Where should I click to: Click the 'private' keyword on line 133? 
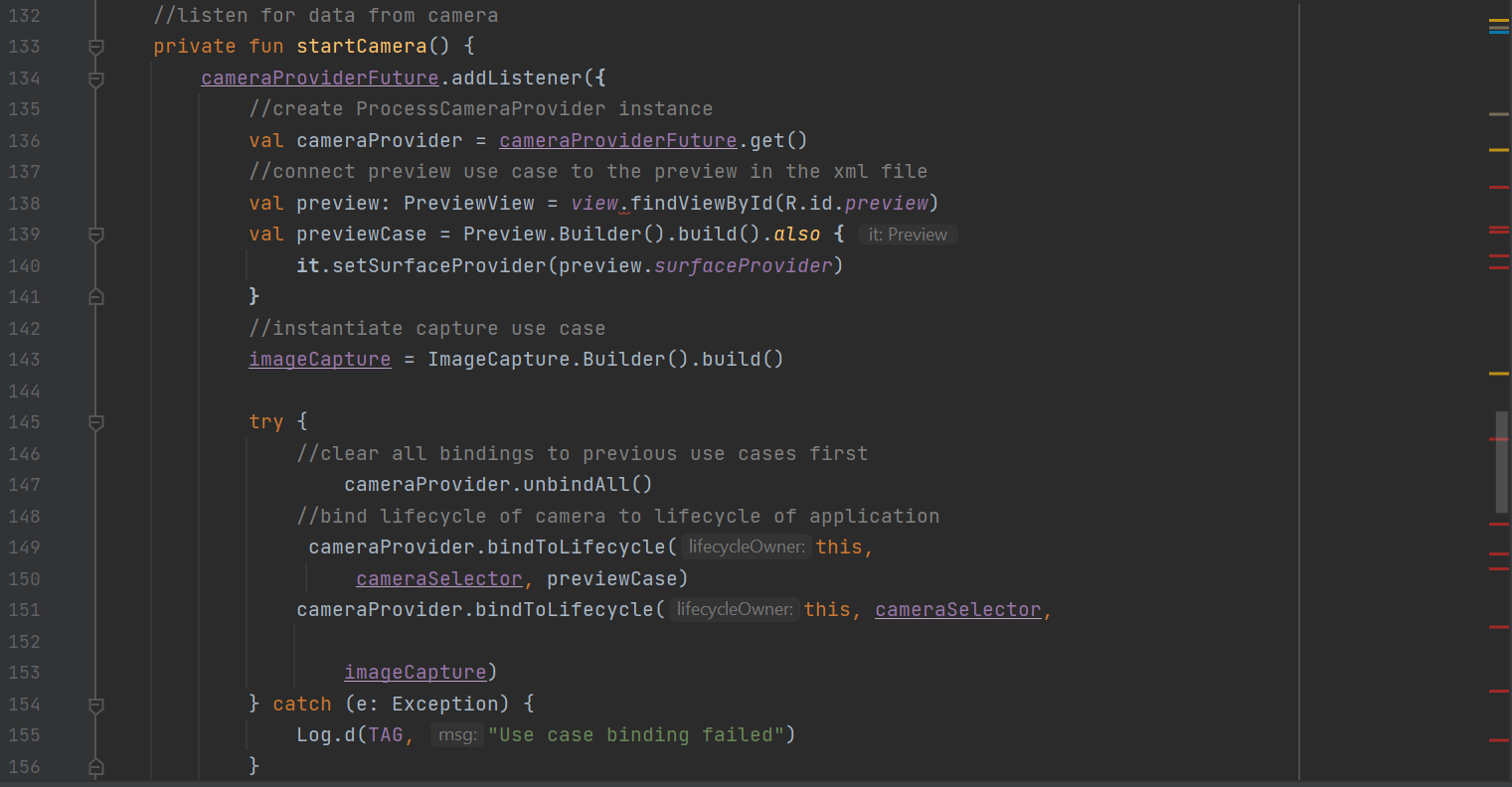pyautogui.click(x=195, y=46)
